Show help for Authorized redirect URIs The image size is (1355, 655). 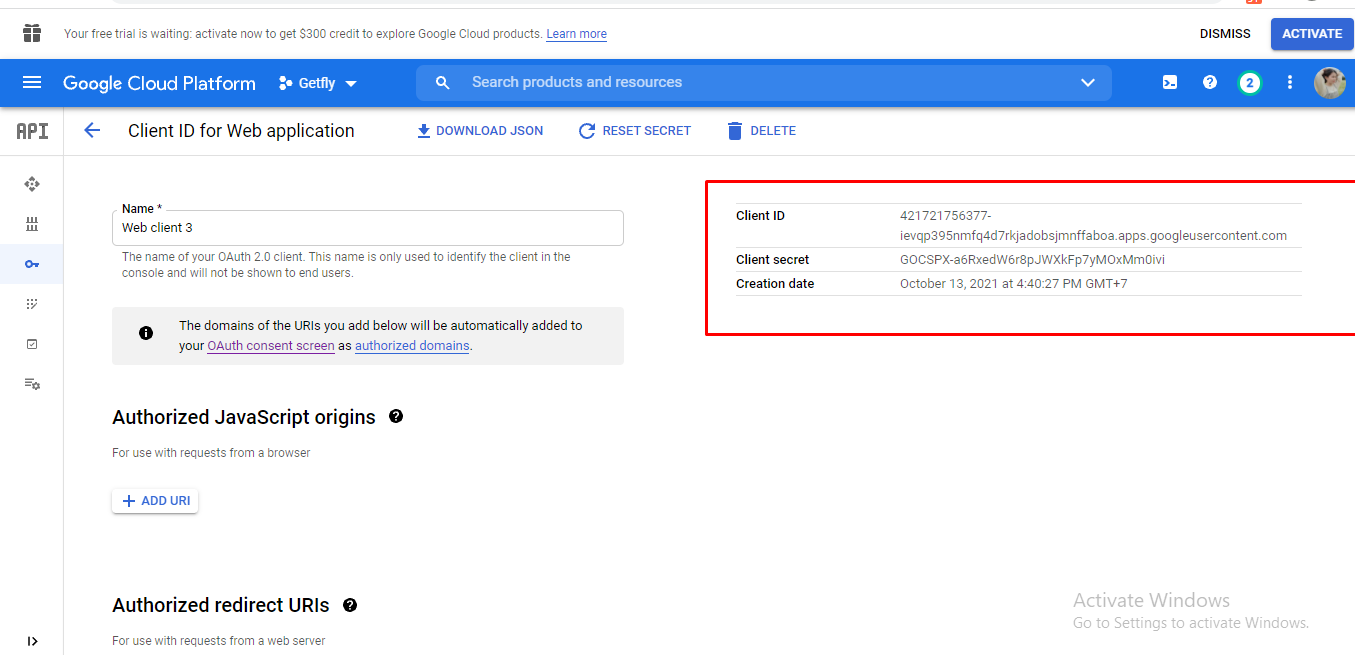point(350,605)
